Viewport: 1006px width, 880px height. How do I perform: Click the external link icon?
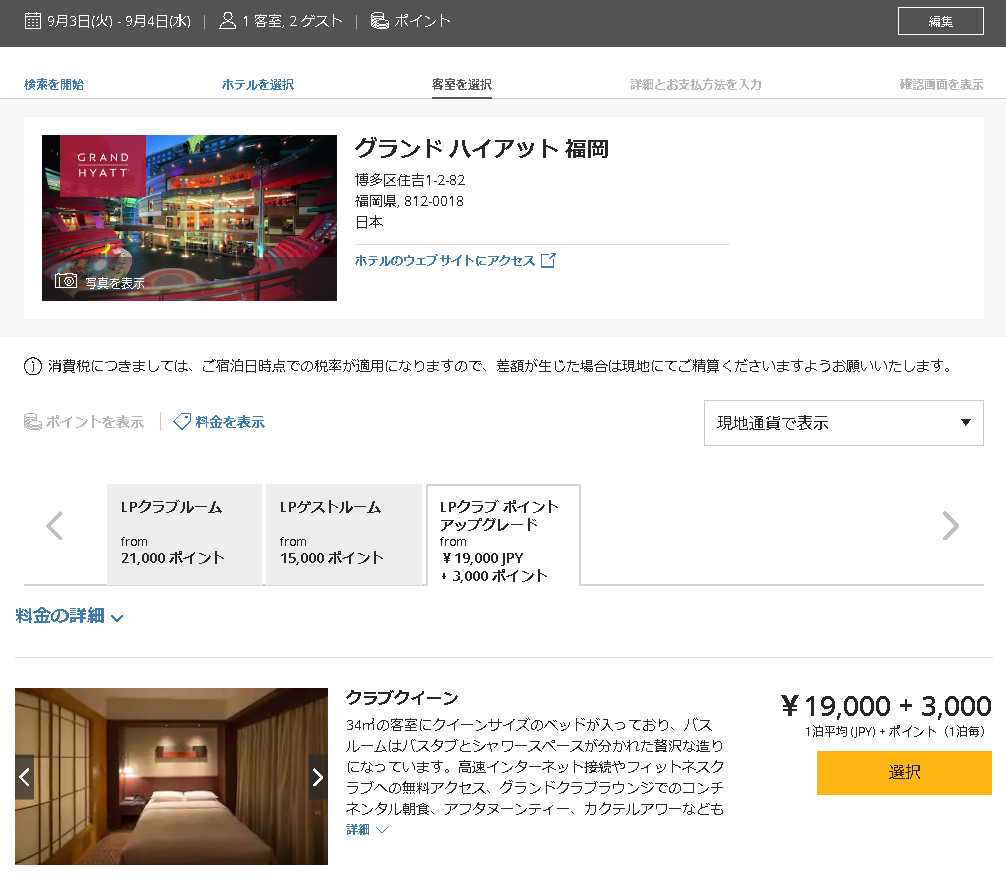click(548, 260)
